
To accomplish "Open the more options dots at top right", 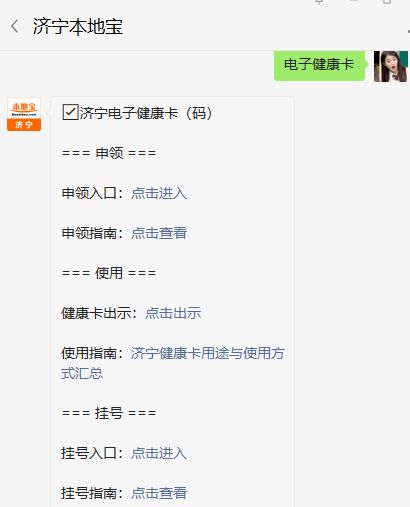I will [x=408, y=31].
